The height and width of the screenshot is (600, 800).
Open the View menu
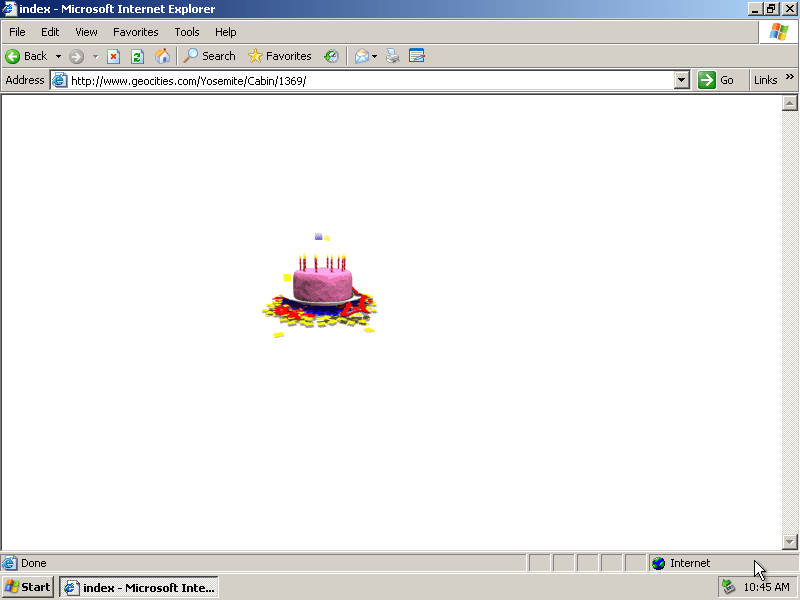tap(86, 32)
